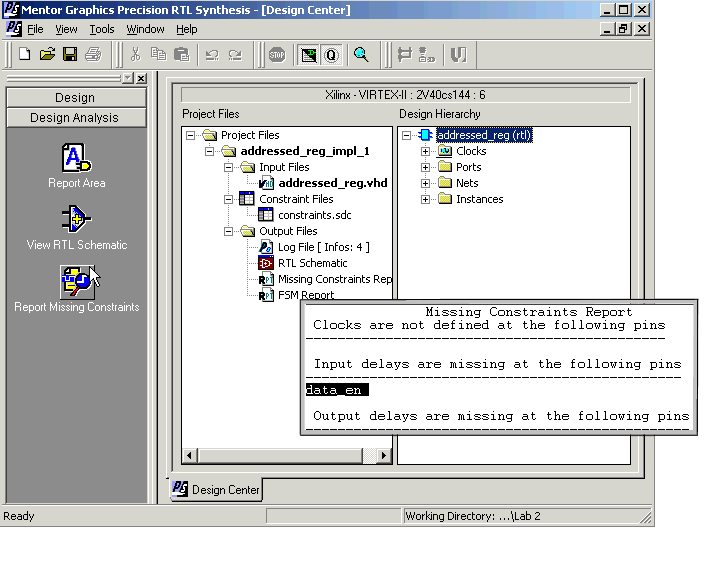
Task: Expand the Clocks node
Action: click(x=425, y=151)
